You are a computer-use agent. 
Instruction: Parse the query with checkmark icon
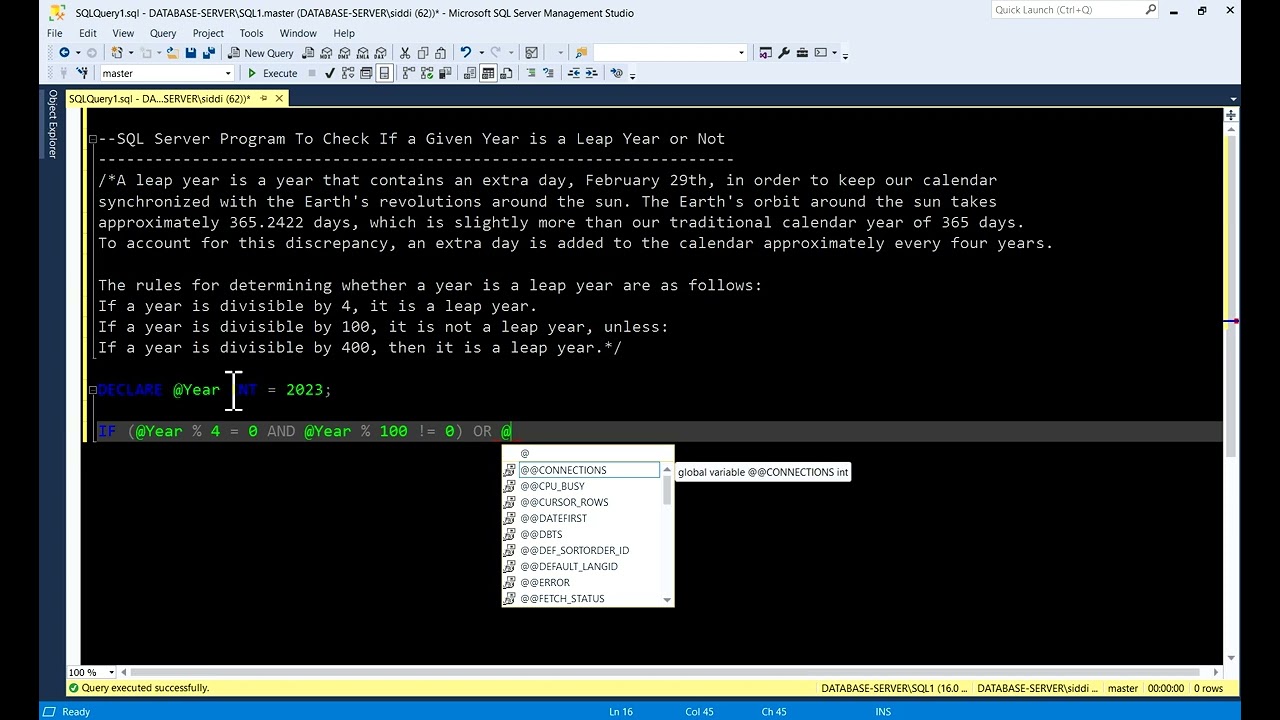[329, 73]
